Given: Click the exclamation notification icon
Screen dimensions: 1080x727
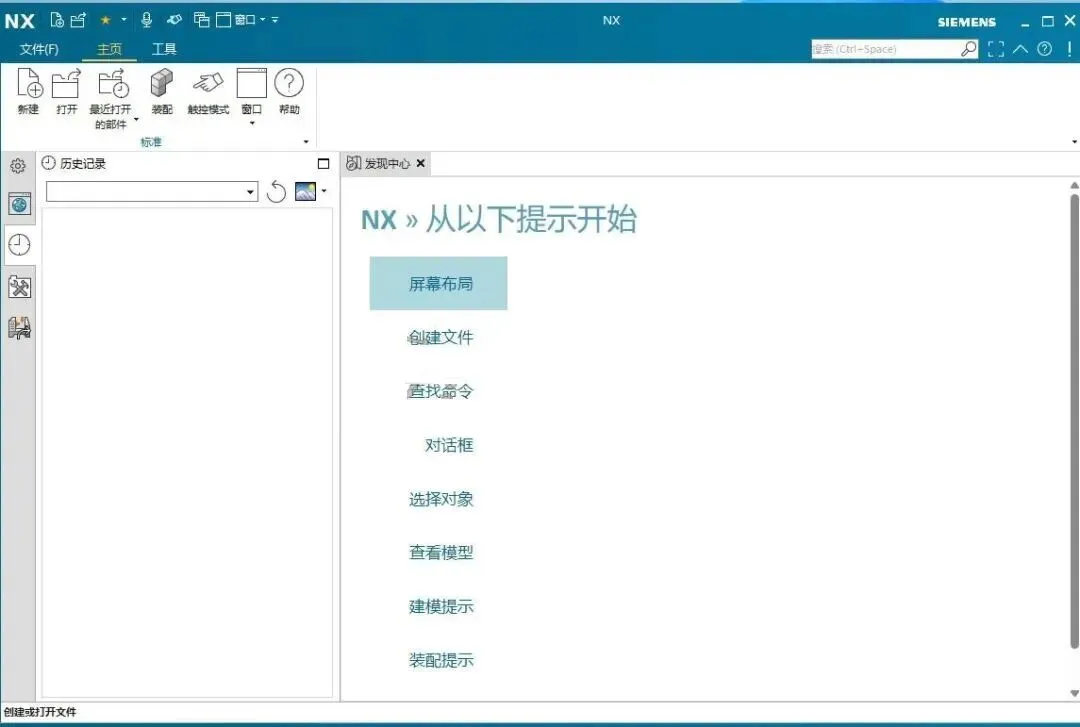Looking at the screenshot, I should pos(1069,49).
